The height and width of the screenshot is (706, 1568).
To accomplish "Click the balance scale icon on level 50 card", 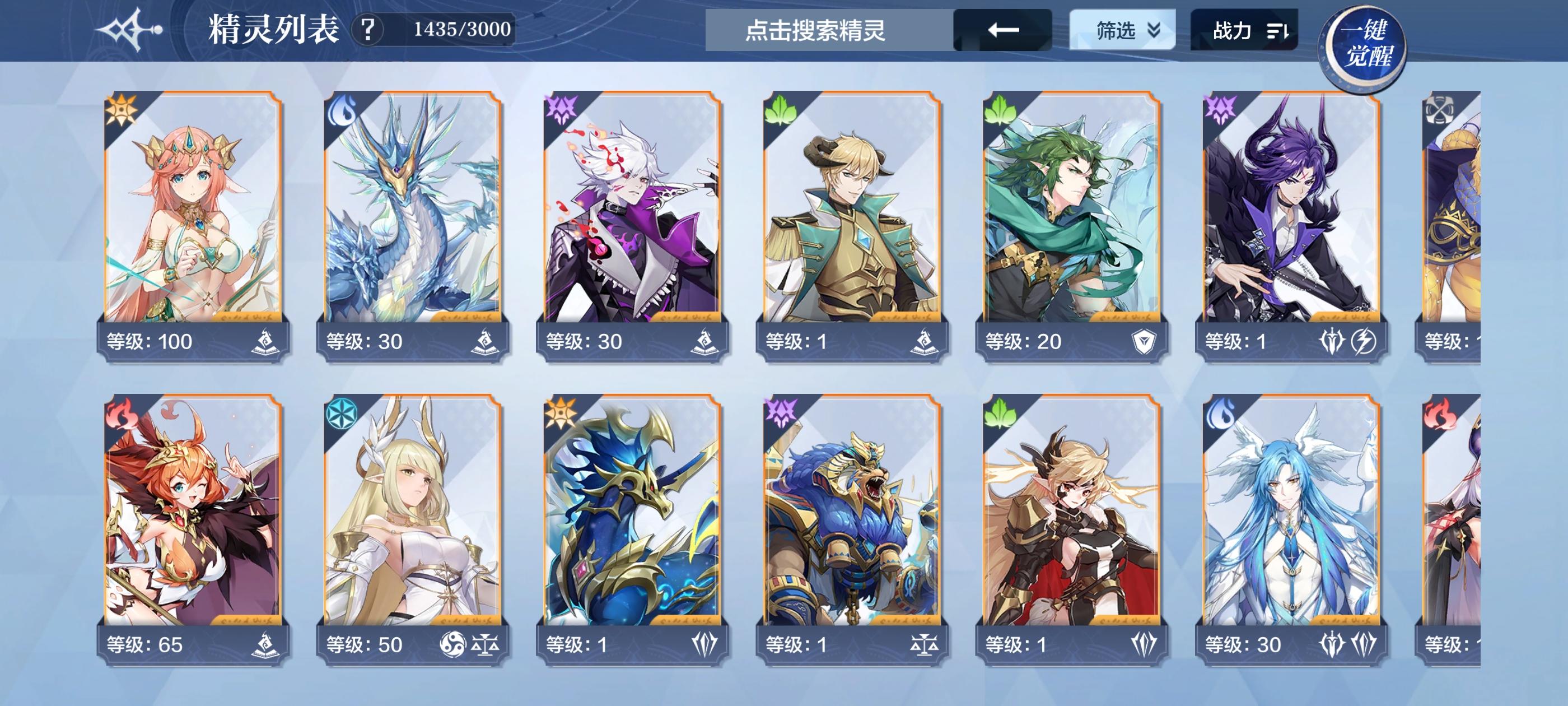I will coord(485,644).
